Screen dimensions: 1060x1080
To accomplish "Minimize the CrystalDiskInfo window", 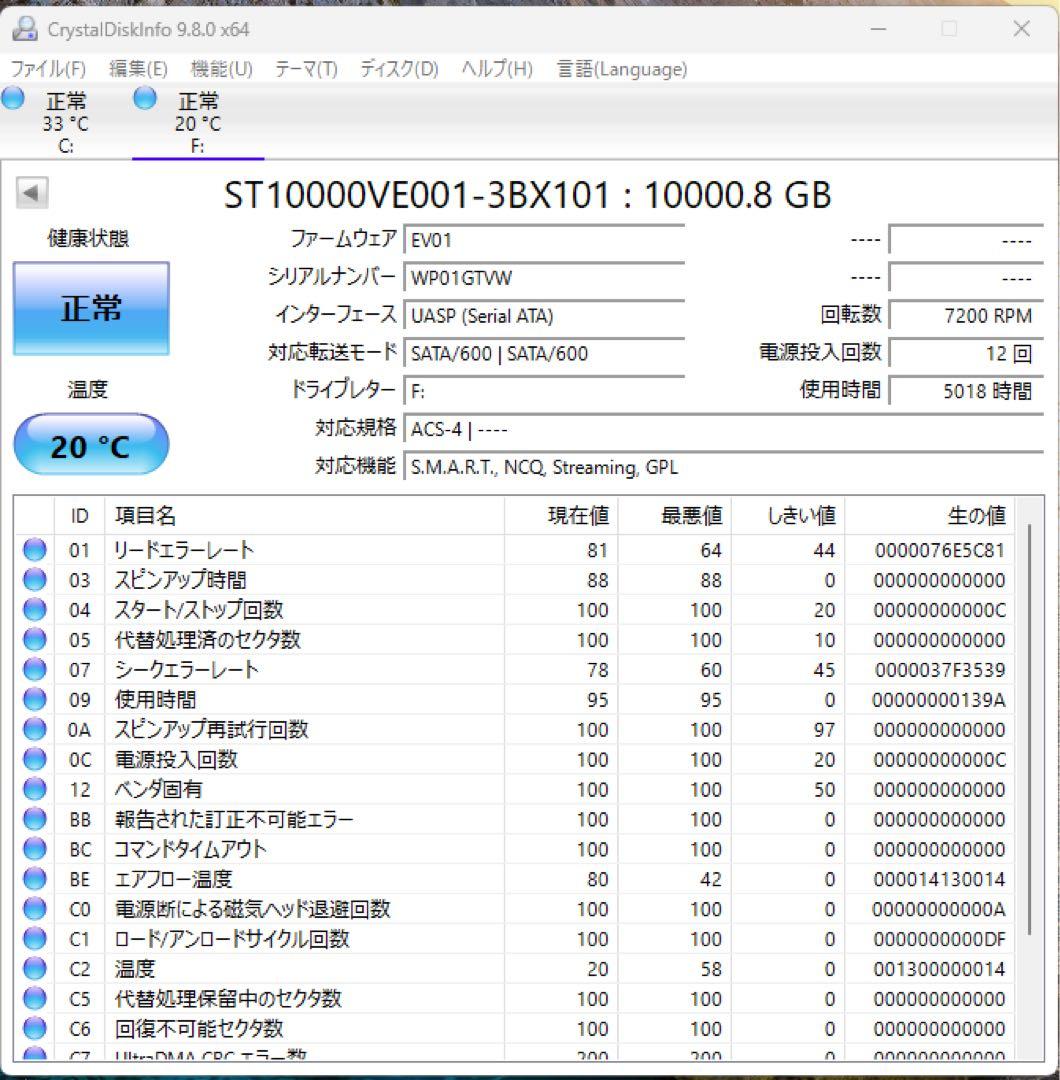I will (x=878, y=29).
